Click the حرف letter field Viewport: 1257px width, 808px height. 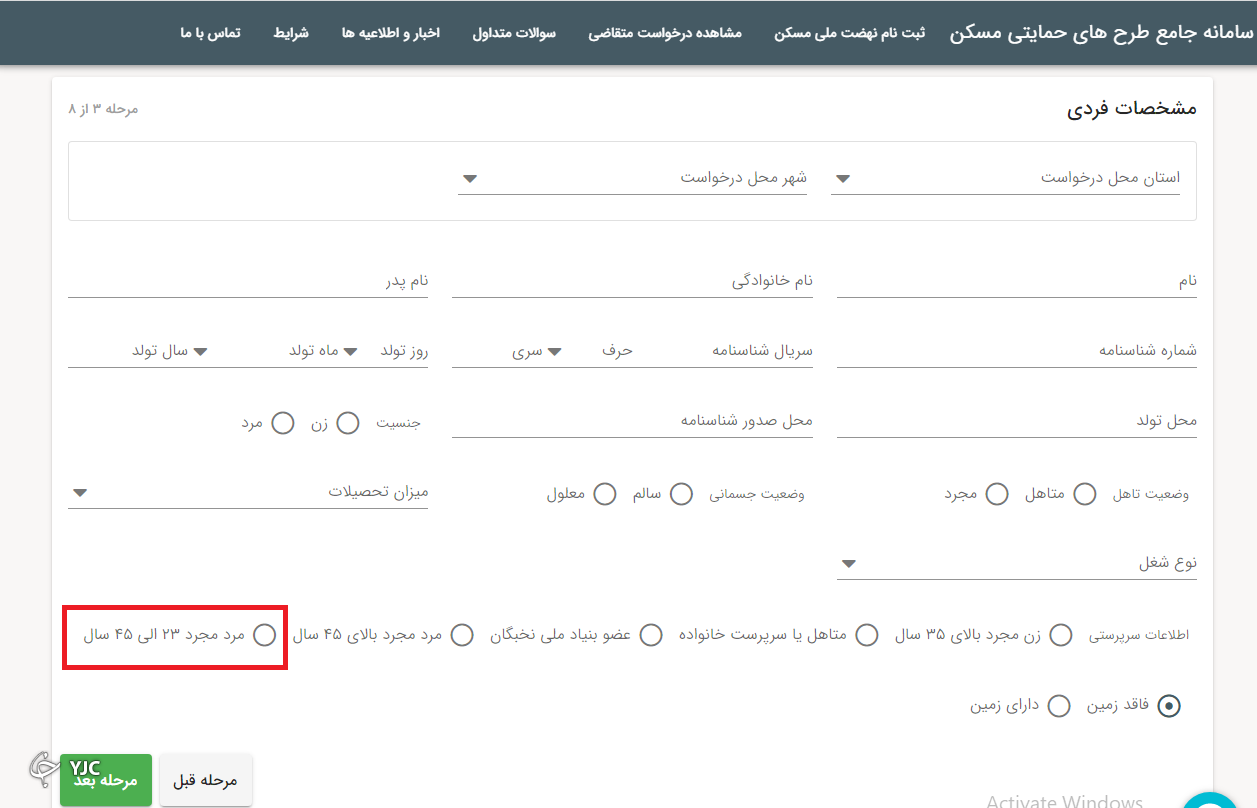[x=617, y=351]
